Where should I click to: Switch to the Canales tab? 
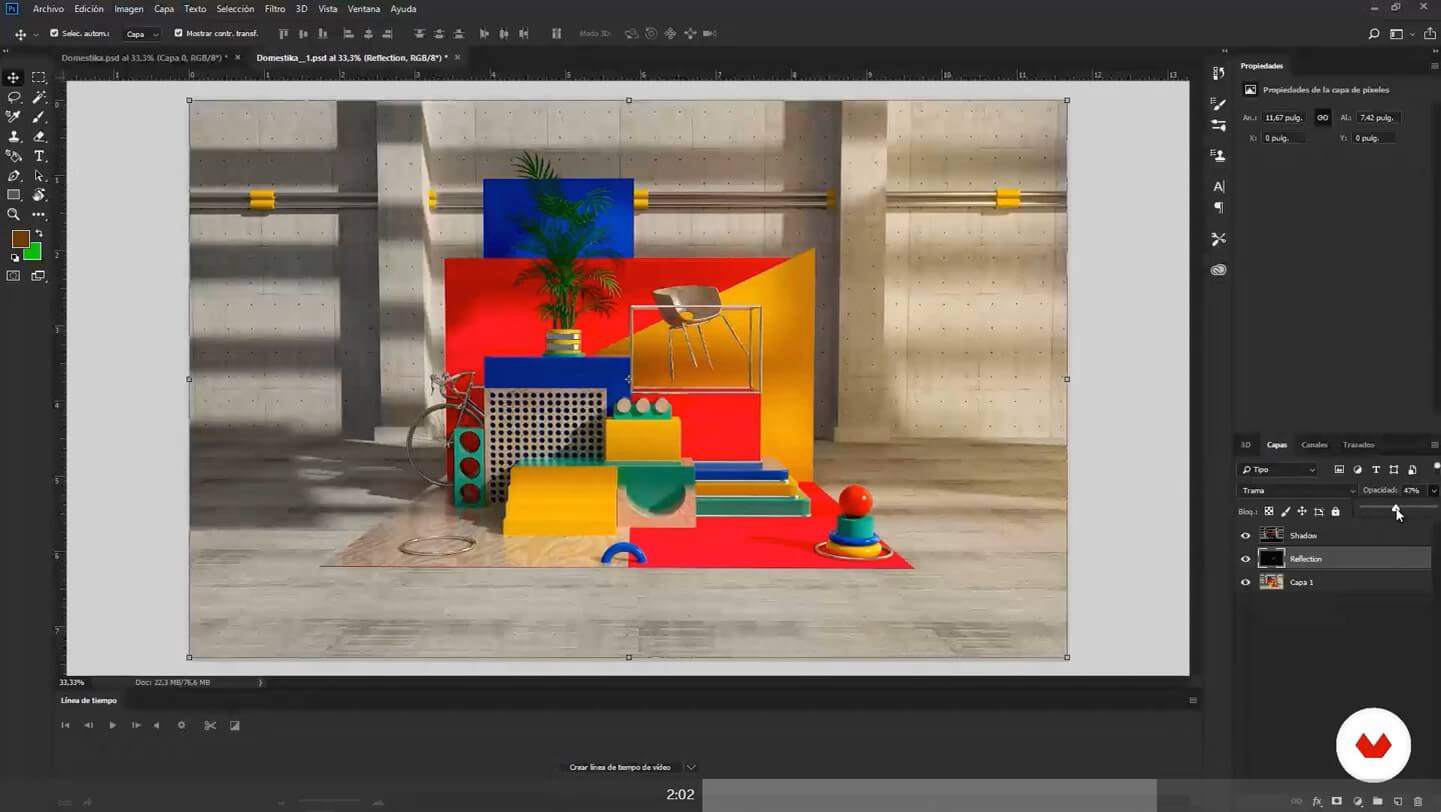coord(1314,445)
